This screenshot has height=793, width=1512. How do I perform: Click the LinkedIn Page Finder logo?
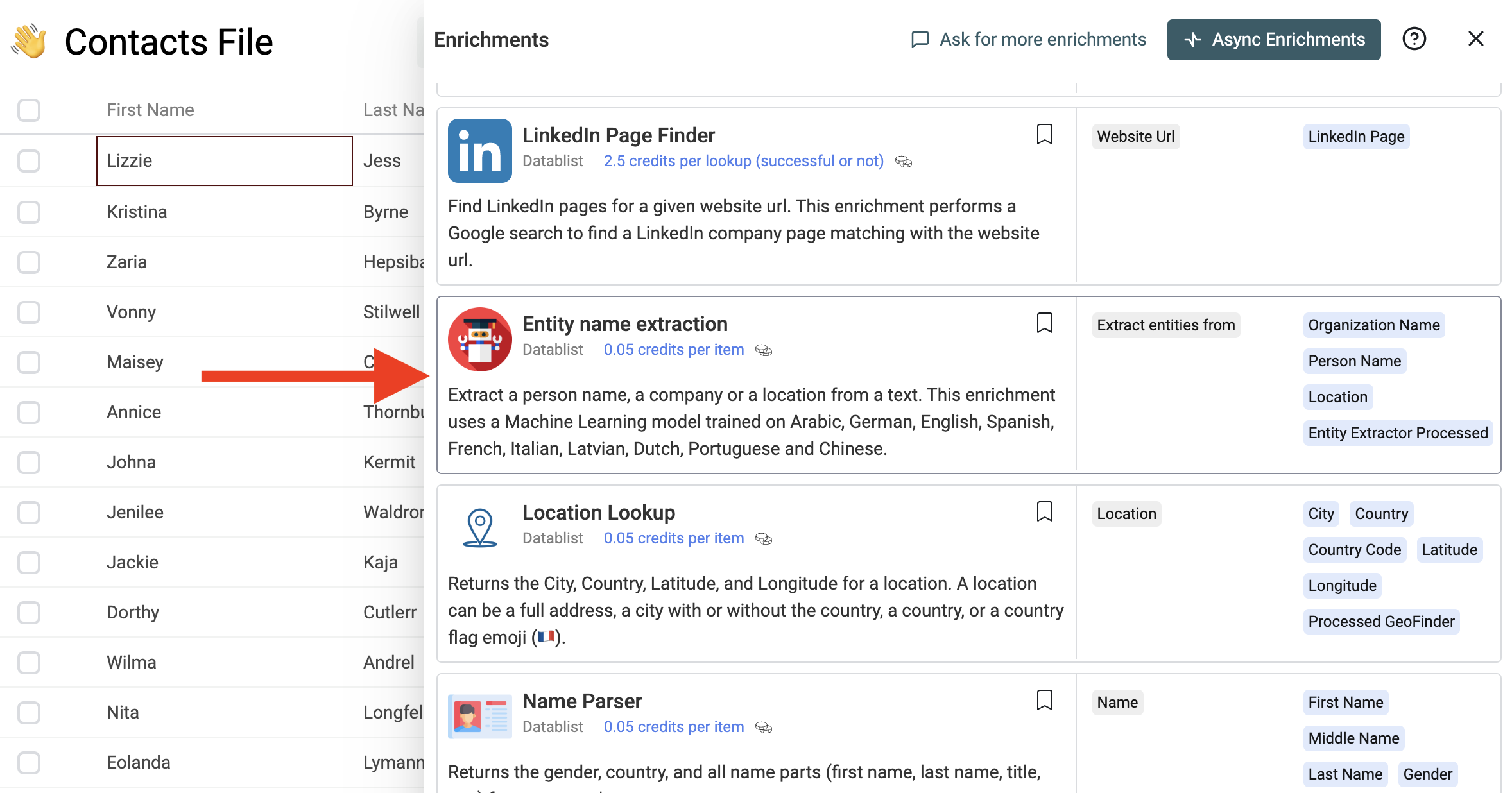[479, 151]
